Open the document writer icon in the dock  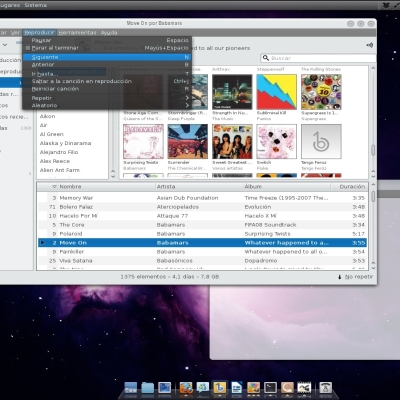click(x=237, y=388)
